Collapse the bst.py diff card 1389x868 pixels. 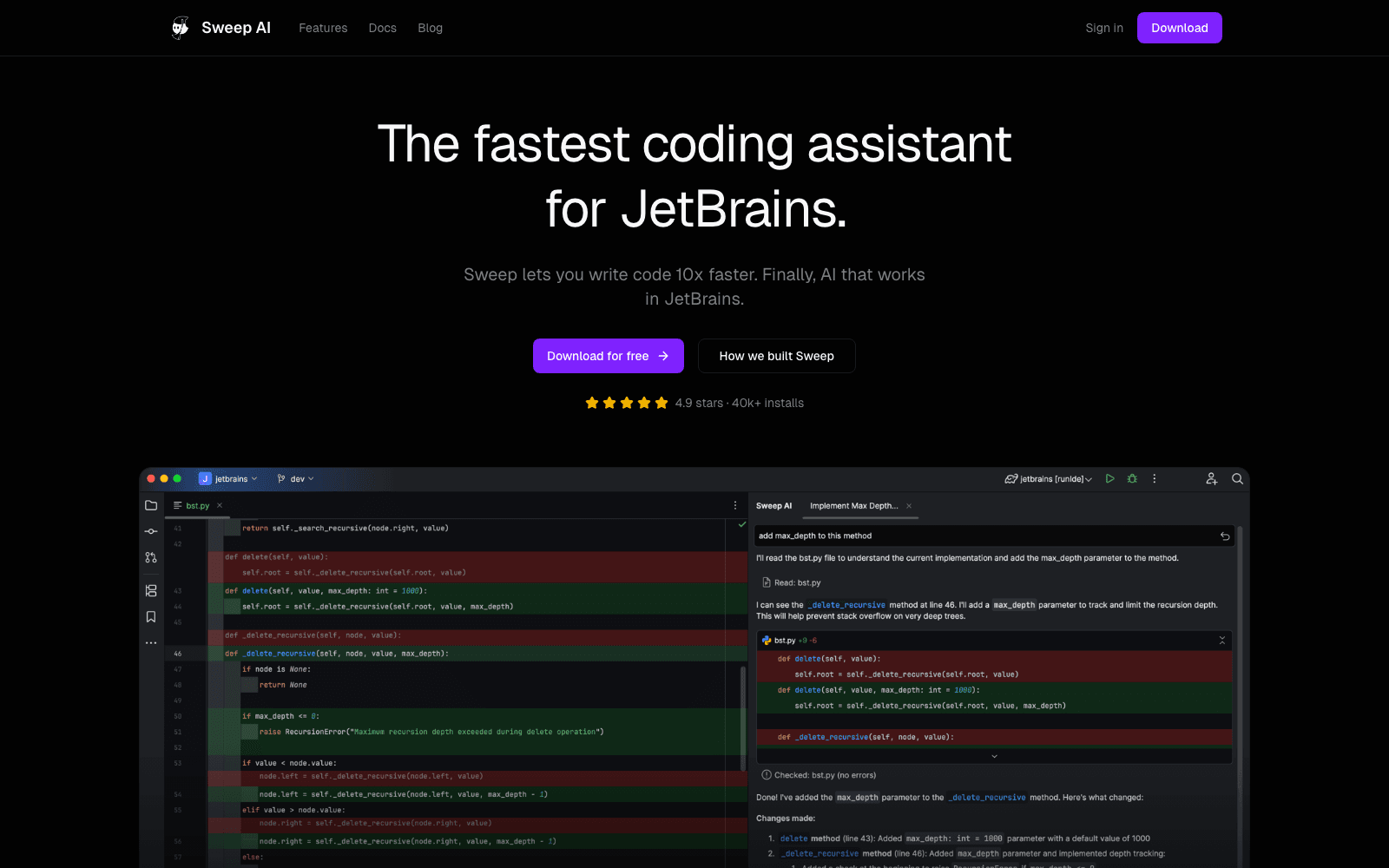pyautogui.click(x=1222, y=641)
